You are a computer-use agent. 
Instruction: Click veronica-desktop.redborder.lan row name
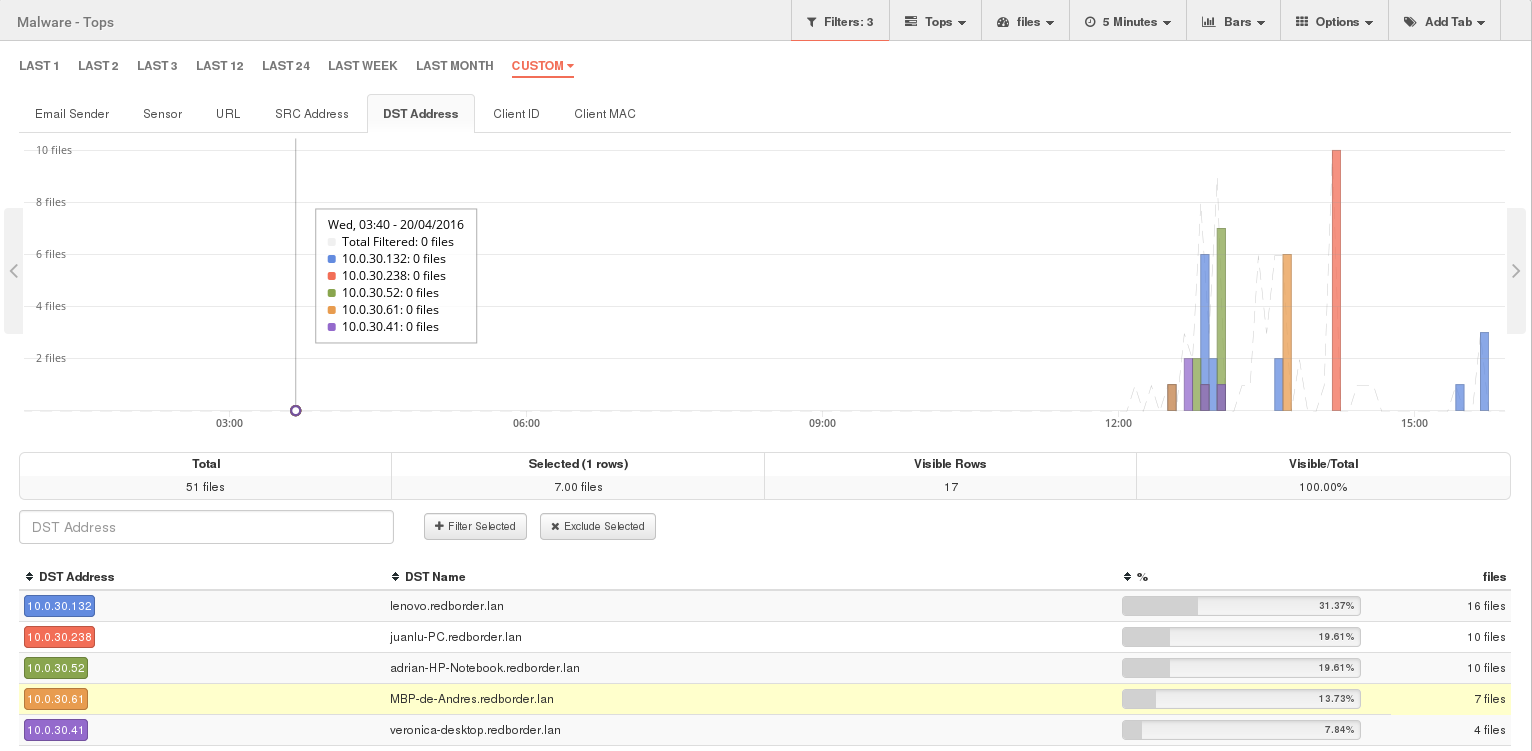(475, 730)
